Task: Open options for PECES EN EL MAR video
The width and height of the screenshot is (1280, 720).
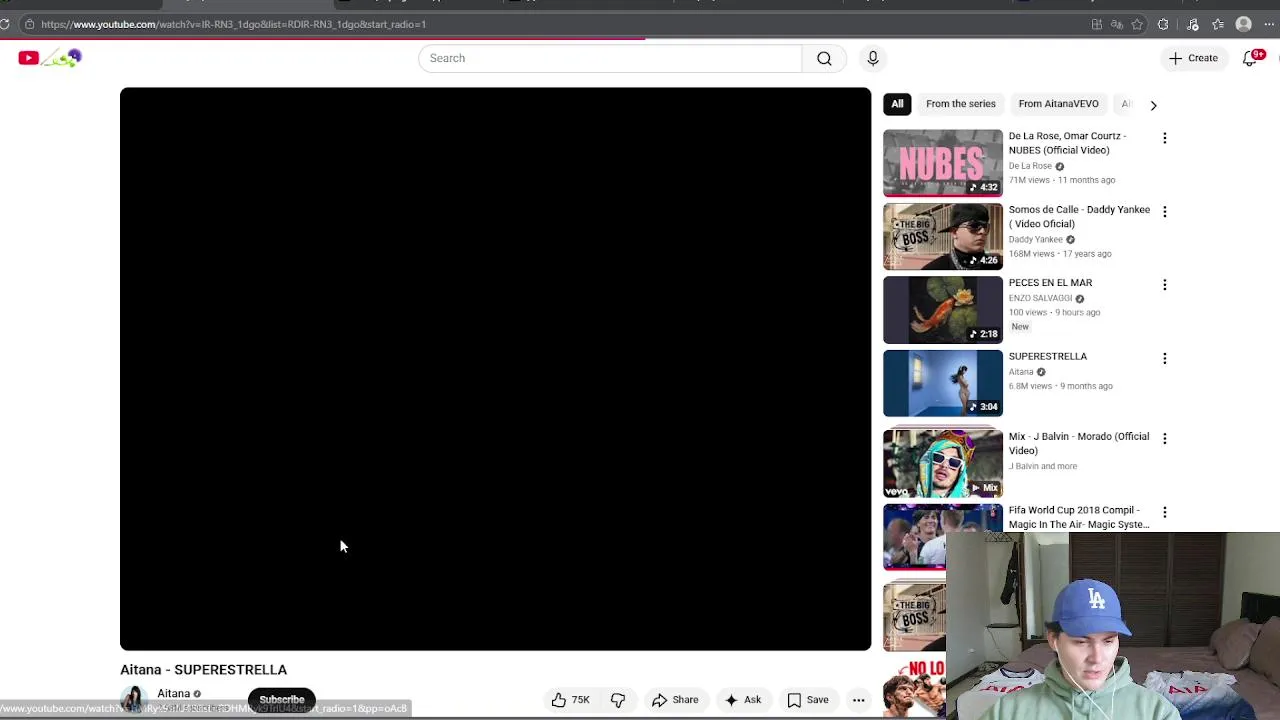Action: (1164, 285)
